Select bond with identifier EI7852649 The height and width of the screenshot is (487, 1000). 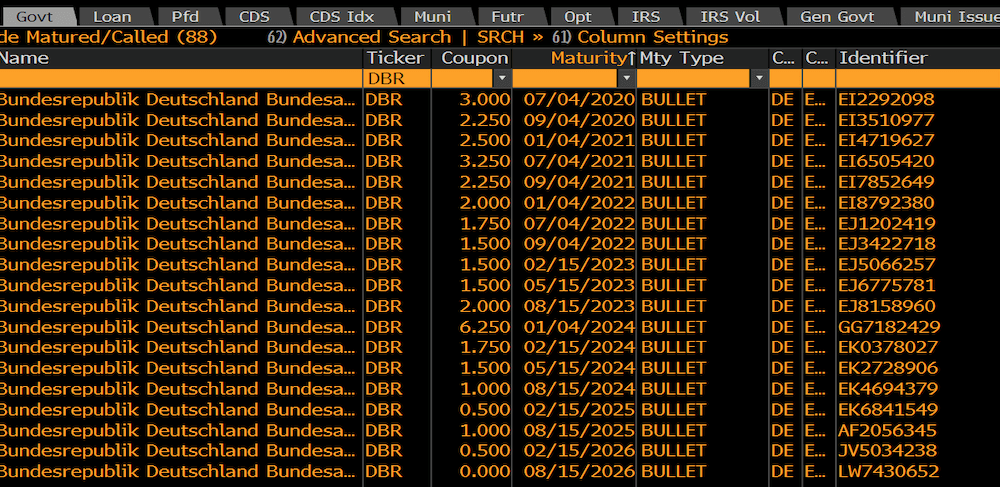tap(886, 182)
